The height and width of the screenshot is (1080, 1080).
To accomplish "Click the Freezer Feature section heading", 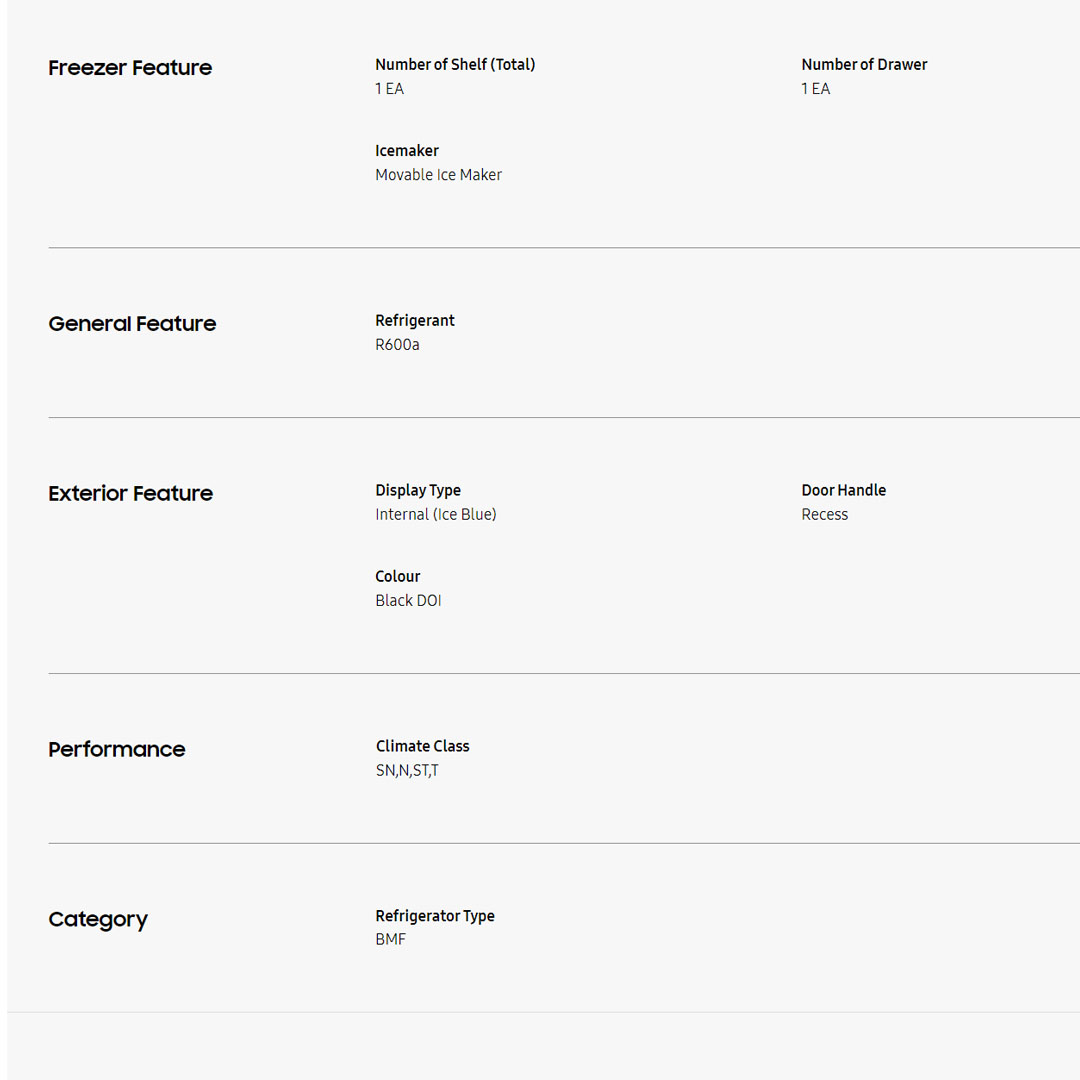I will click(130, 68).
